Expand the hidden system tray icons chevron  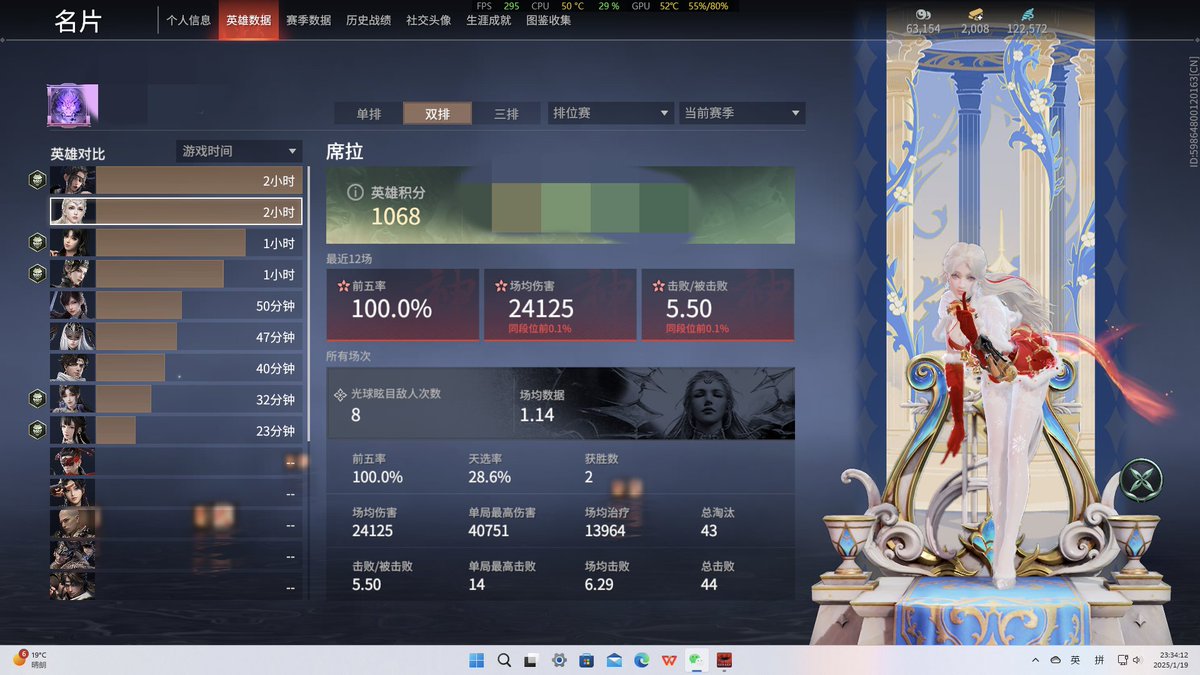pyautogui.click(x=1035, y=660)
